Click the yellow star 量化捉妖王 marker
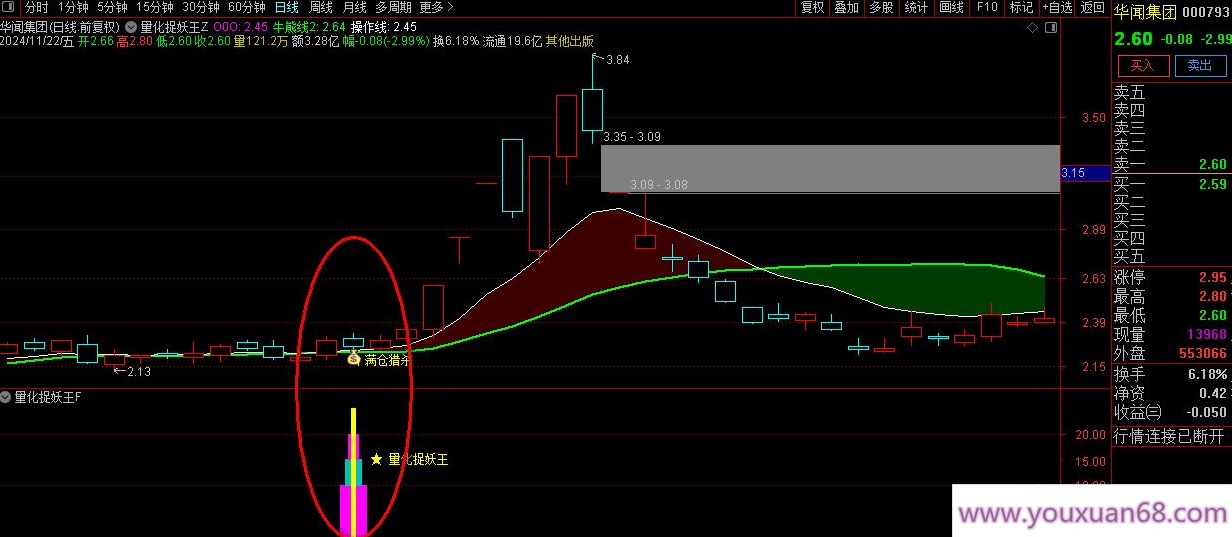This screenshot has height=537, width=1232. pyautogui.click(x=376, y=460)
